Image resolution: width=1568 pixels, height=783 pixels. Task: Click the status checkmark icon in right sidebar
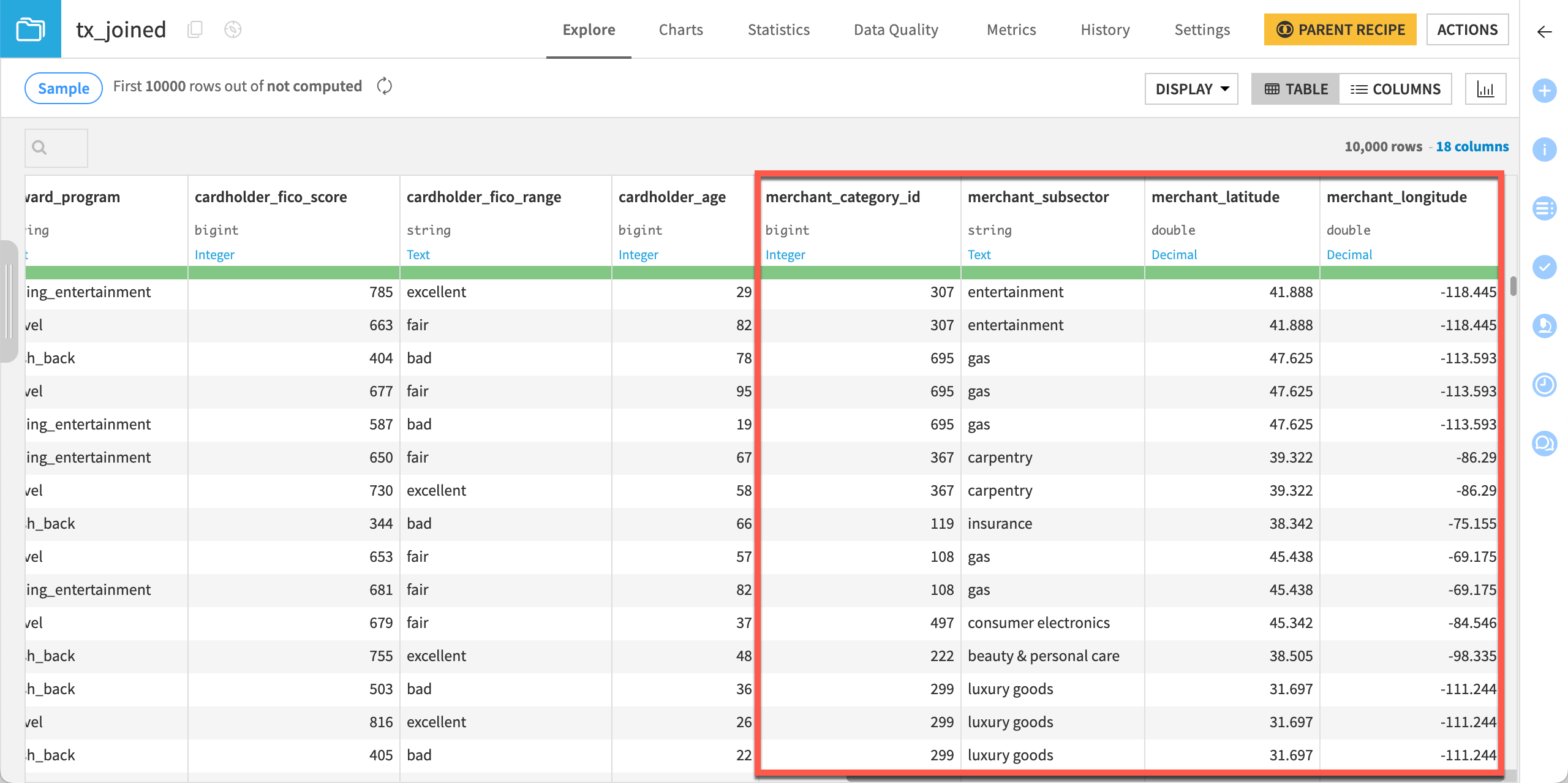[1545, 267]
